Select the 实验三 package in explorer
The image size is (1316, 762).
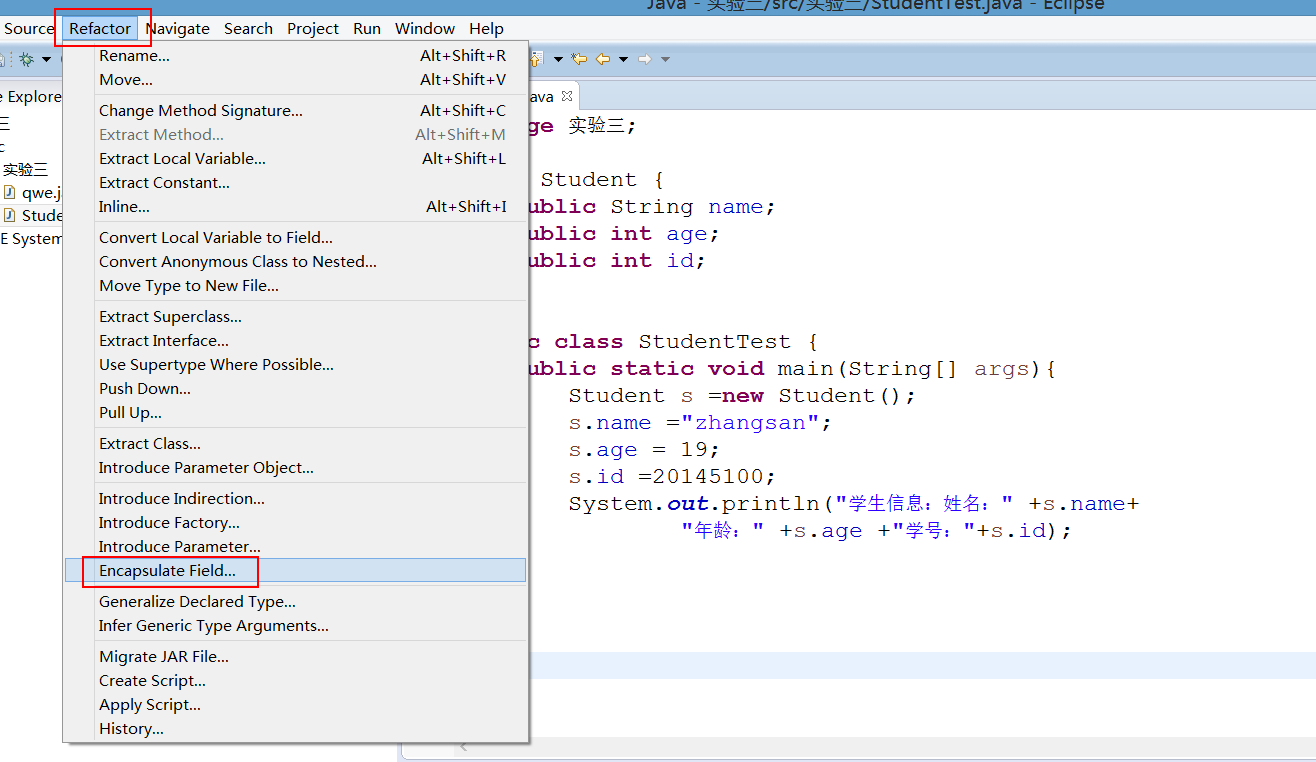point(25,170)
